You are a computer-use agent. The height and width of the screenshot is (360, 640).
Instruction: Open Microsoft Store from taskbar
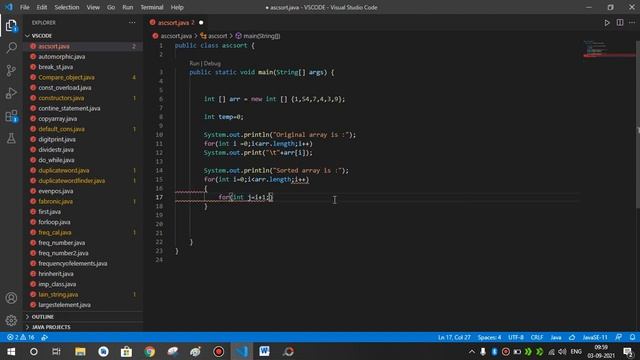point(126,351)
